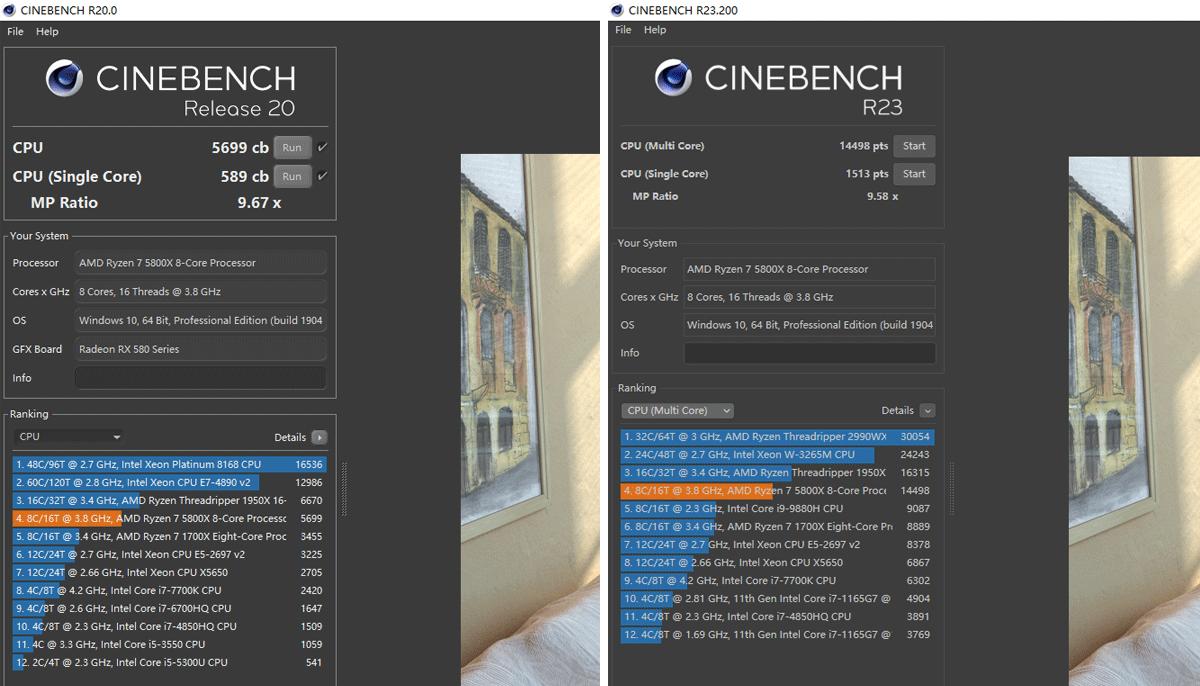Screen dimensions: 1200x686
Task: Start the CPU (Single Core) test in R23
Action: (x=913, y=173)
